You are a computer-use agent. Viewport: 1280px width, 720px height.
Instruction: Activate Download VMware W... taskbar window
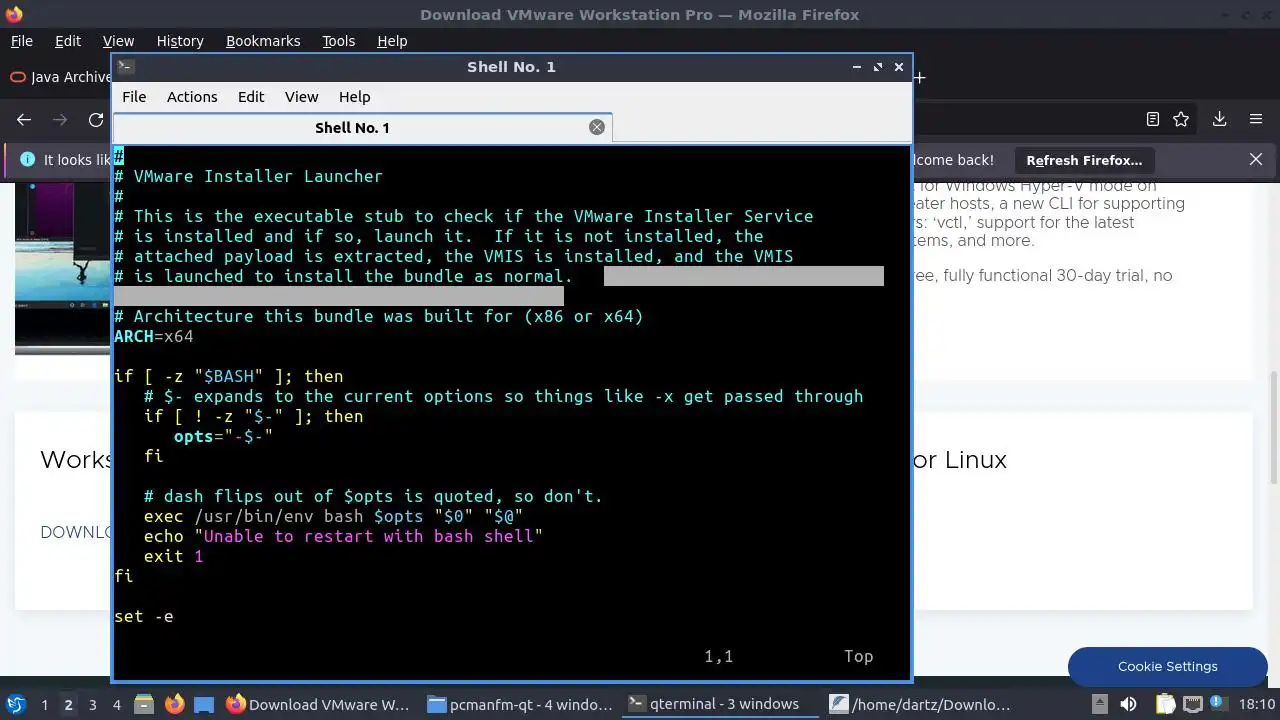[x=318, y=704]
